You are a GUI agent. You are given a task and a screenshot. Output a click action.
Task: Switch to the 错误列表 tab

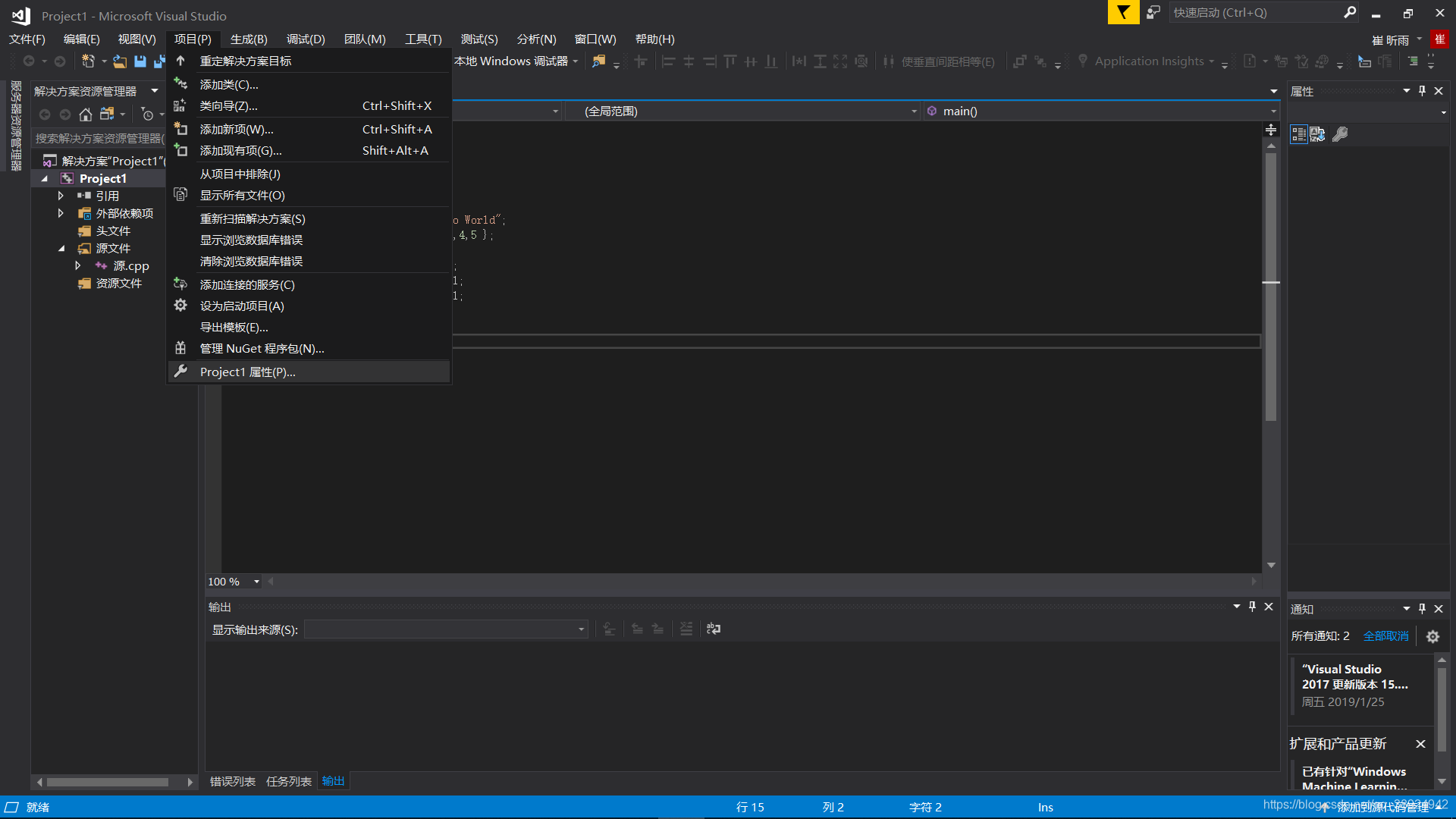coord(233,781)
